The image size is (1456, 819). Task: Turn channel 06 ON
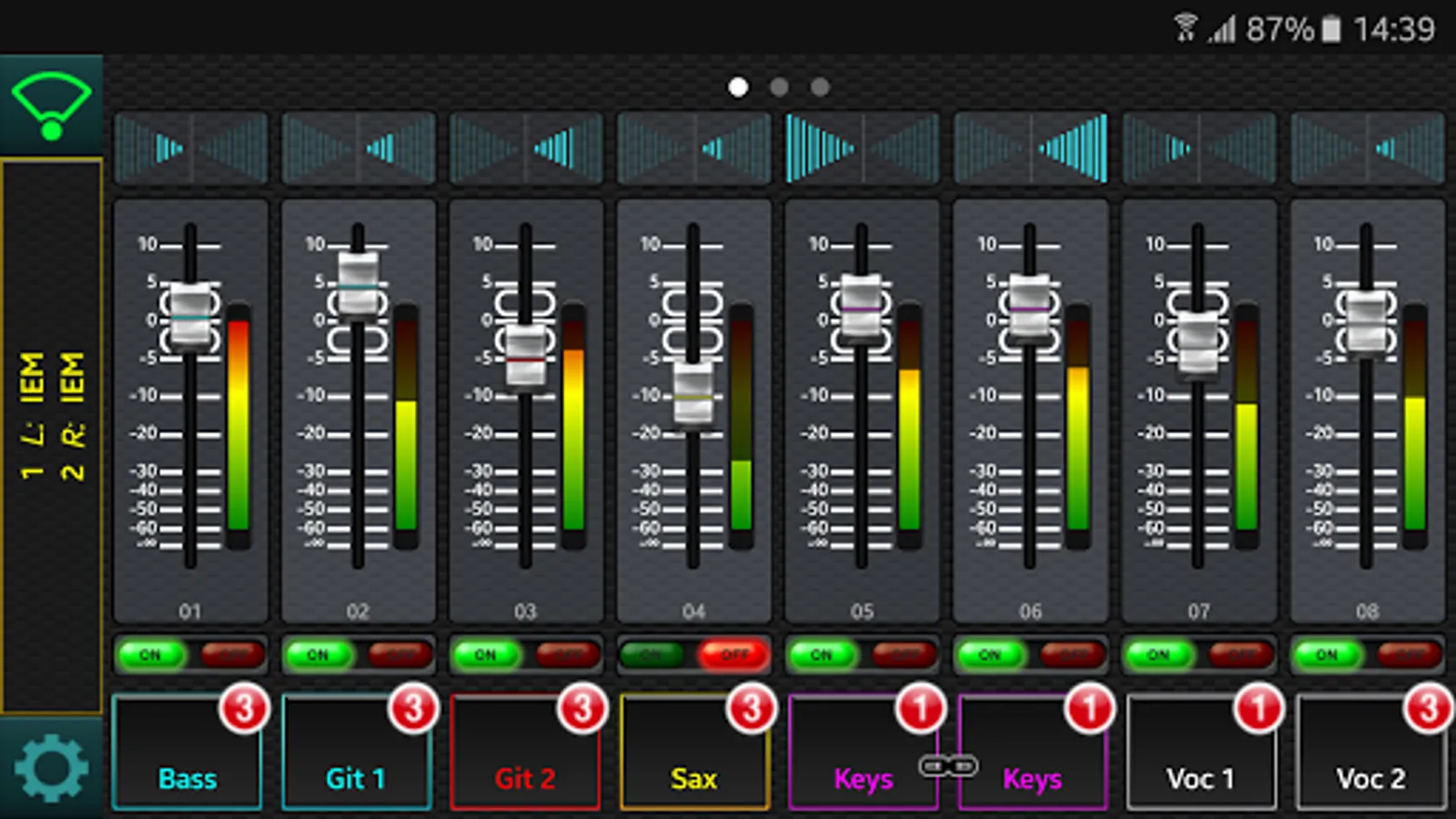pyautogui.click(x=989, y=654)
